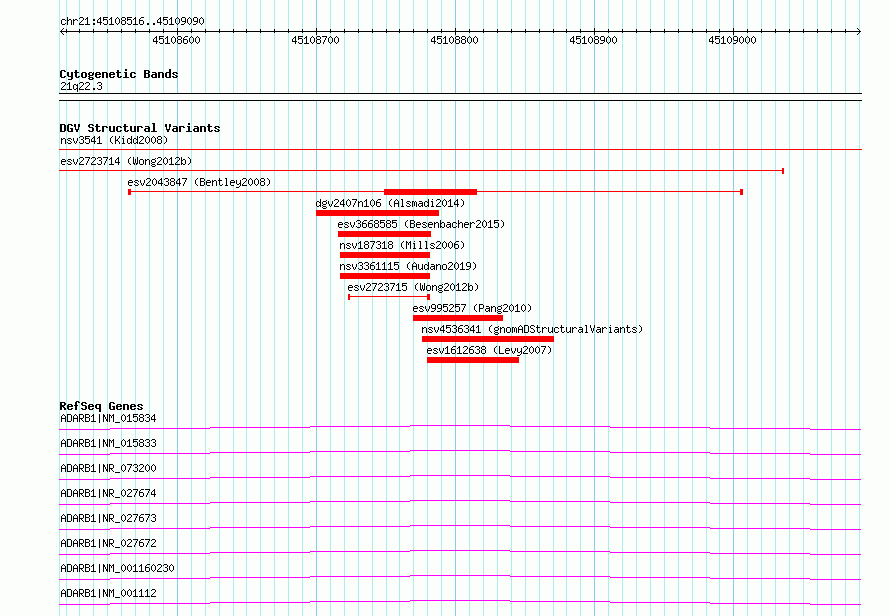
Task: Click the chr21:45108516..45109090 region label
Action: coord(132,21)
